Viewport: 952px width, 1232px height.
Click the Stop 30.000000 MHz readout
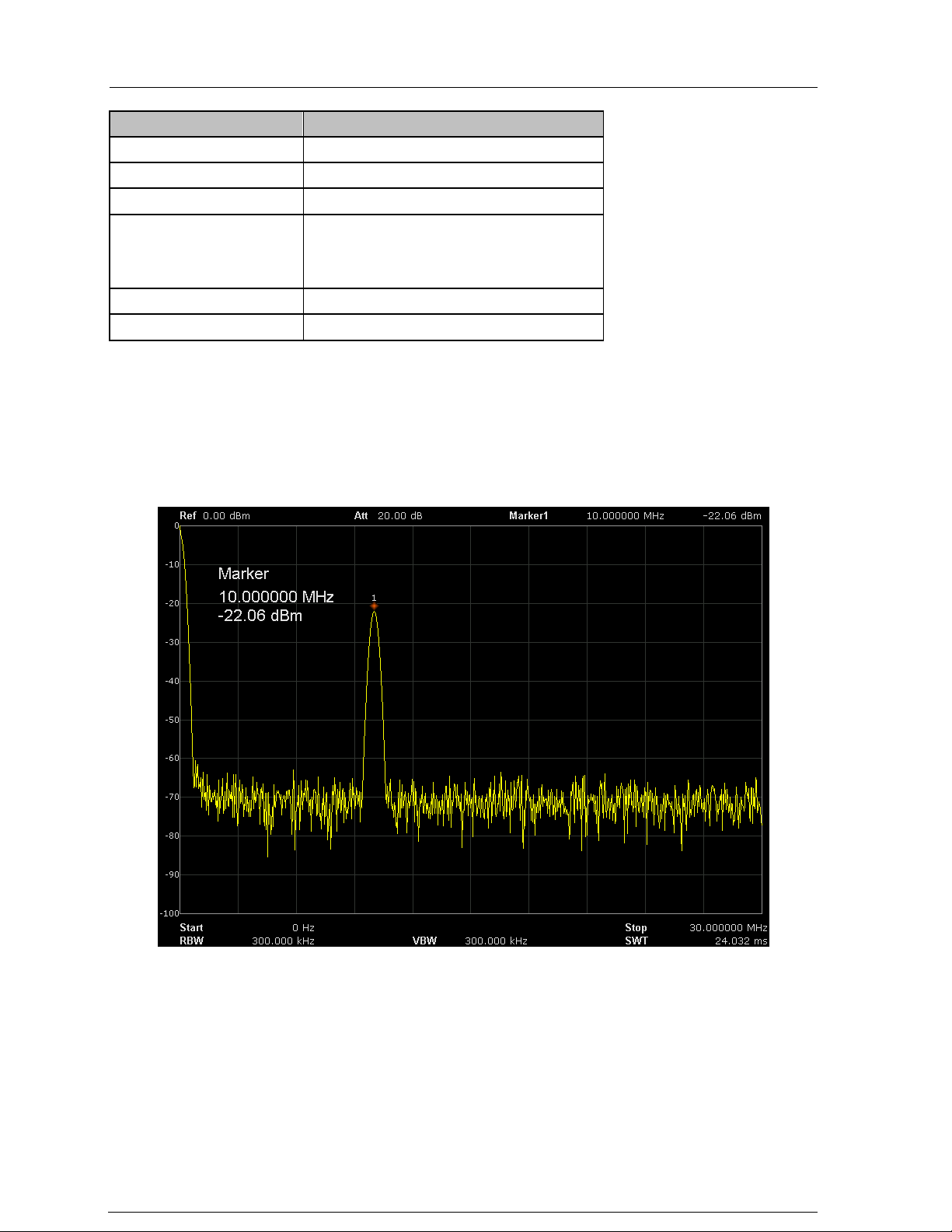click(x=696, y=927)
